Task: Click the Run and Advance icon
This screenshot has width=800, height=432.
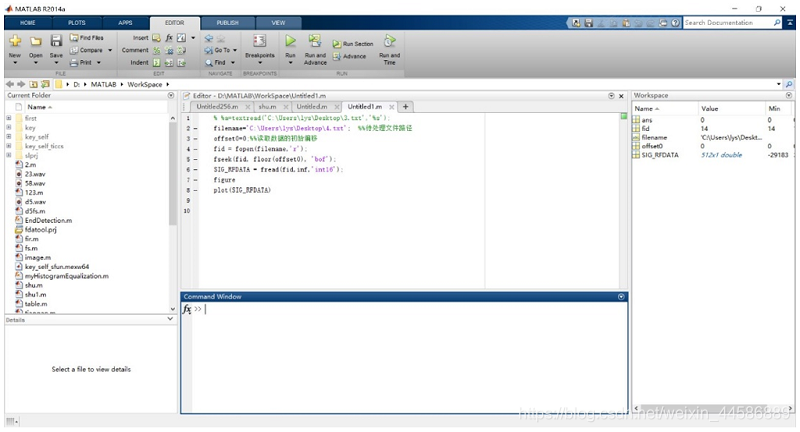Action: point(315,41)
